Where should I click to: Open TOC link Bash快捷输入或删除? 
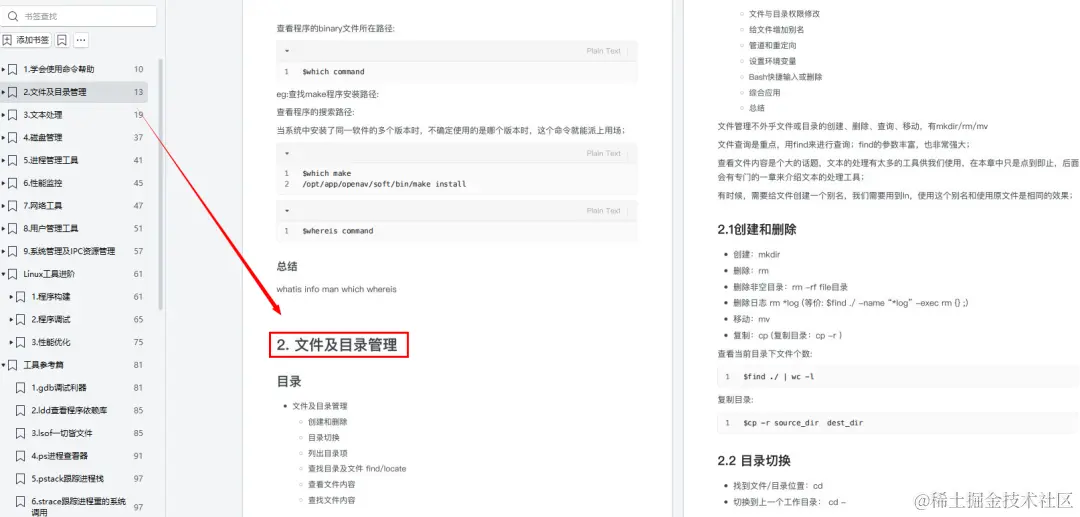785,77
